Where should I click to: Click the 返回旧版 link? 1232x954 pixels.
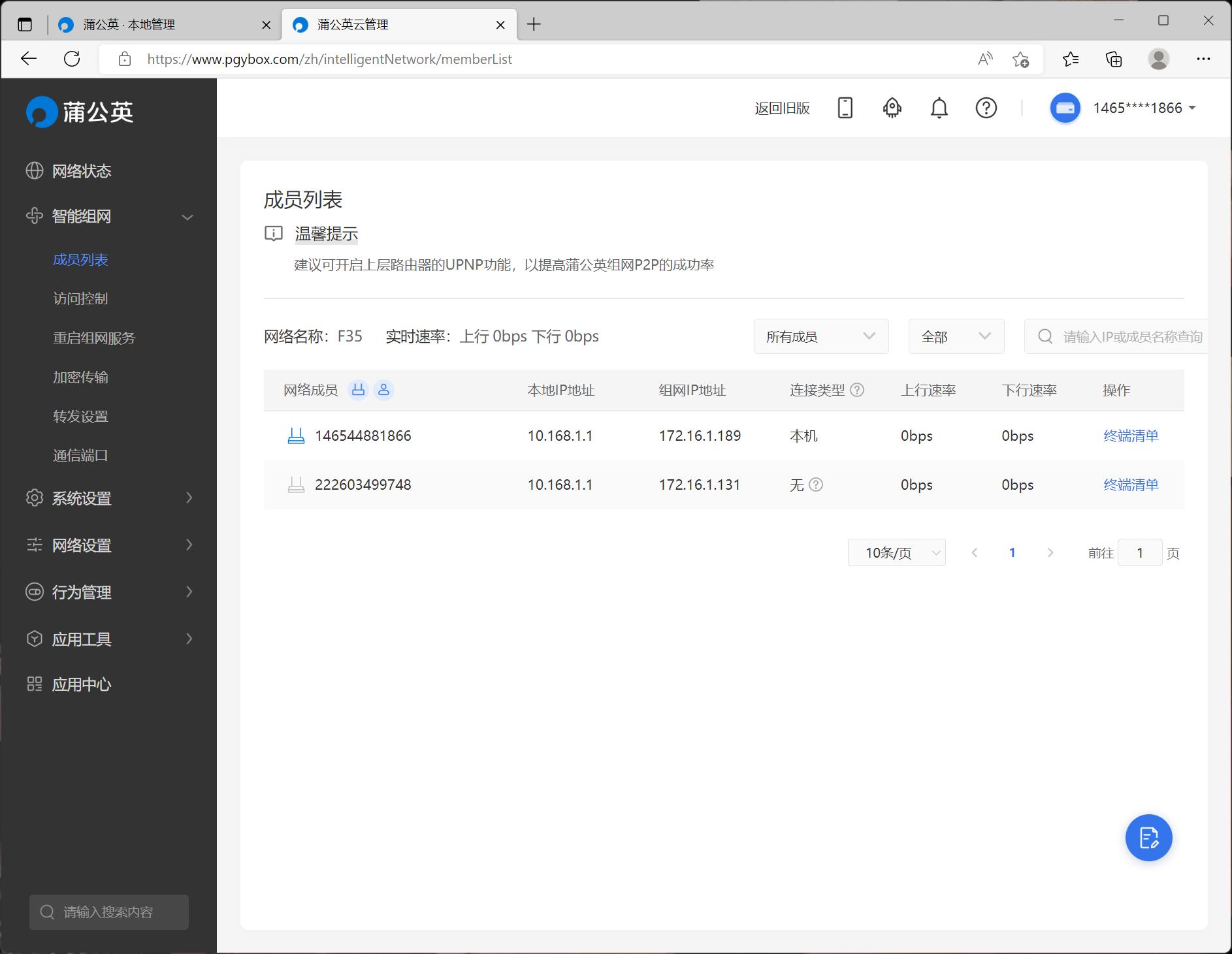(x=782, y=108)
